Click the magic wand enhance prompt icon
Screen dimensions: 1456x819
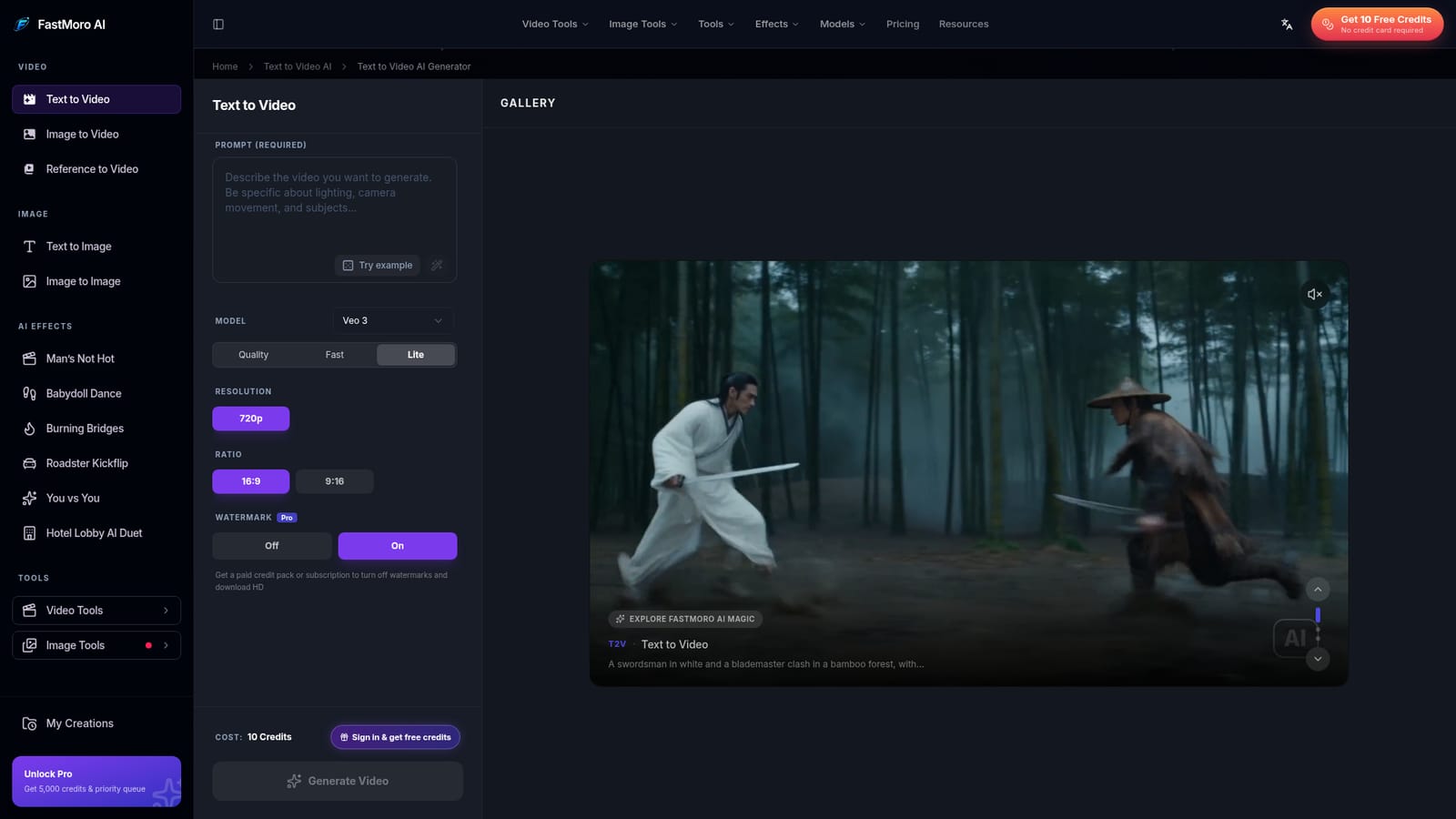point(437,265)
